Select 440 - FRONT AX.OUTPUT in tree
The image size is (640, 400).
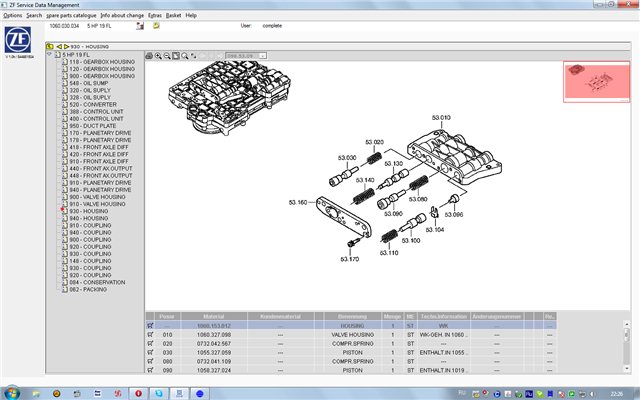[100, 169]
